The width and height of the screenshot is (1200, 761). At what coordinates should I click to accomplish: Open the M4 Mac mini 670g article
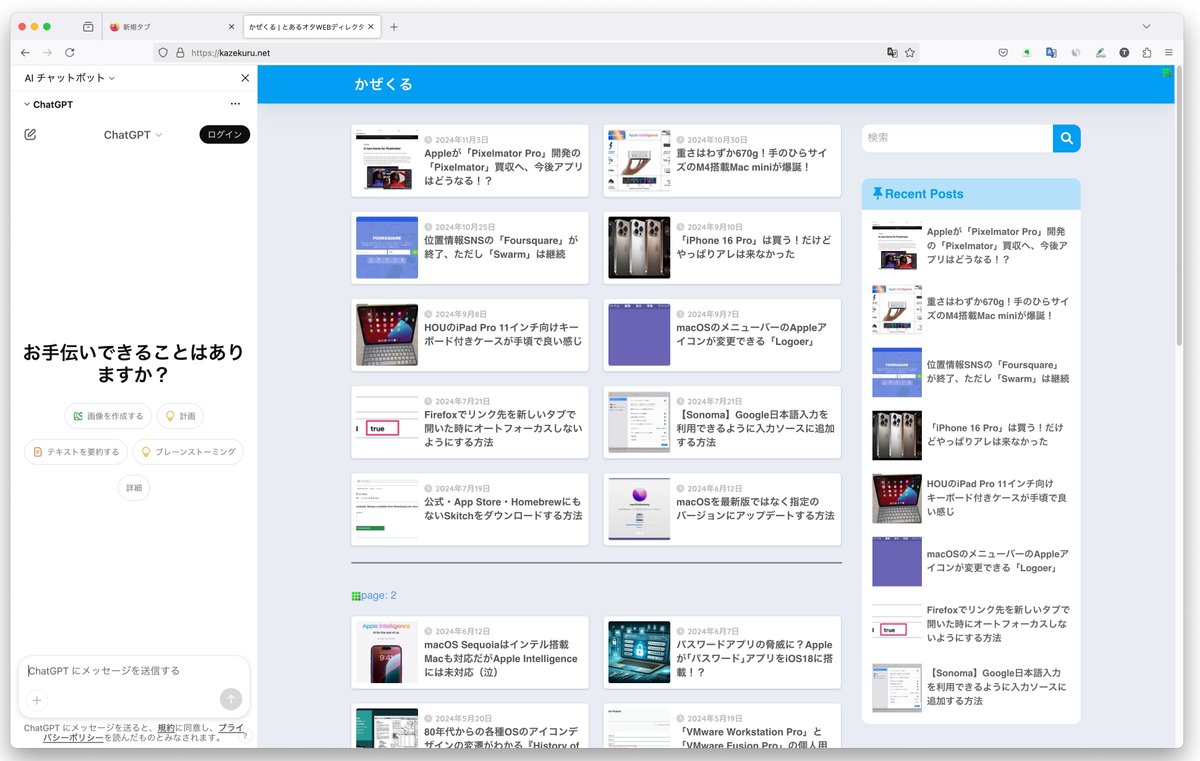click(x=722, y=160)
